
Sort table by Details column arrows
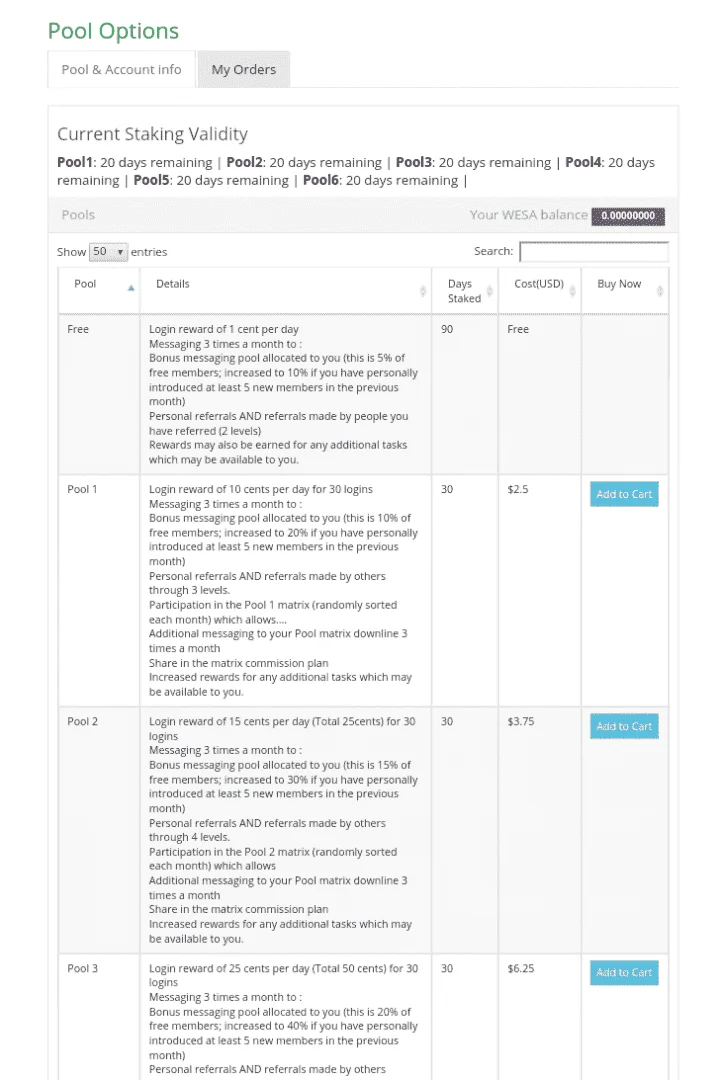pos(423,291)
